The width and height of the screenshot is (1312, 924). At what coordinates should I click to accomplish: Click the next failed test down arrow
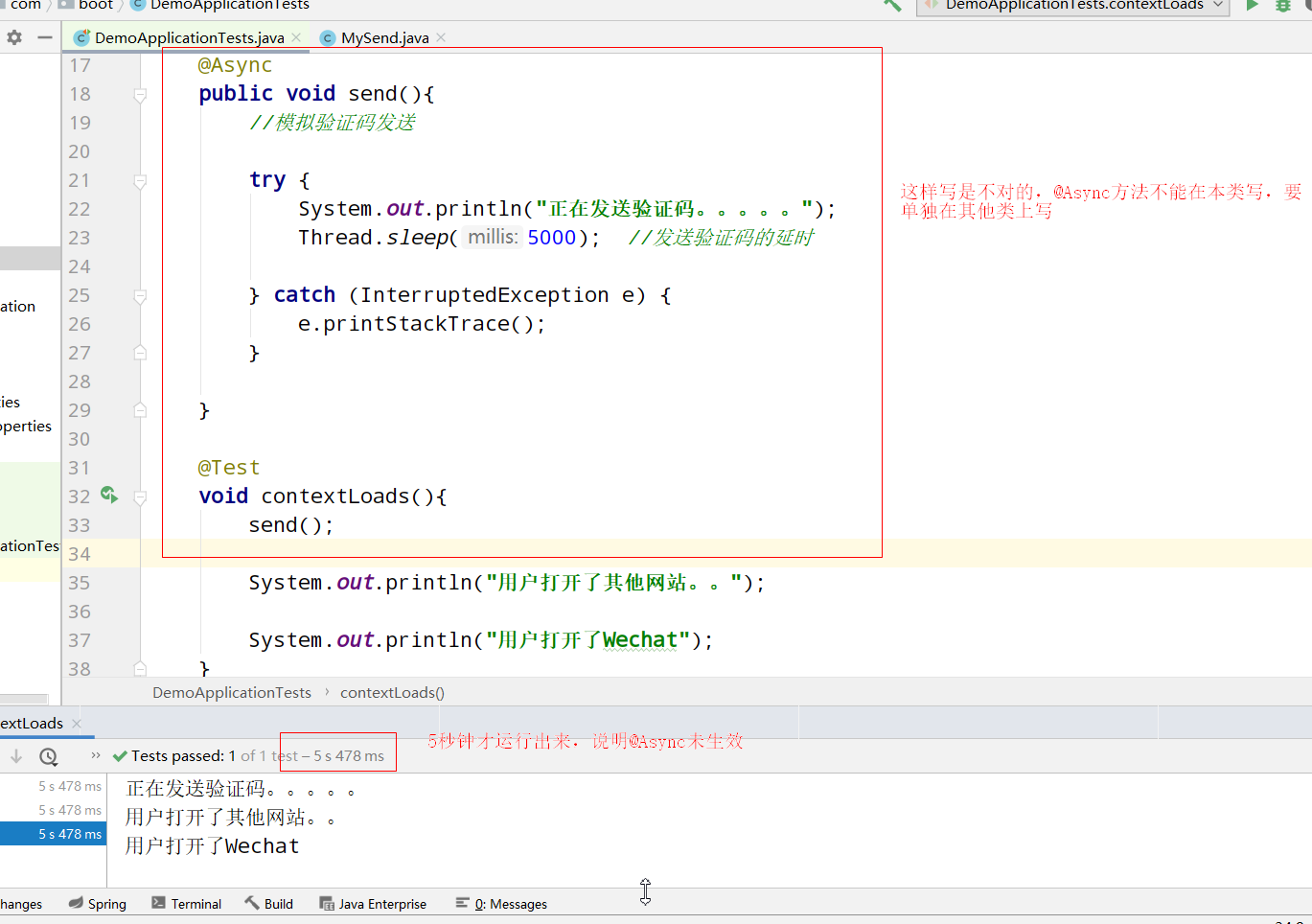(x=16, y=756)
